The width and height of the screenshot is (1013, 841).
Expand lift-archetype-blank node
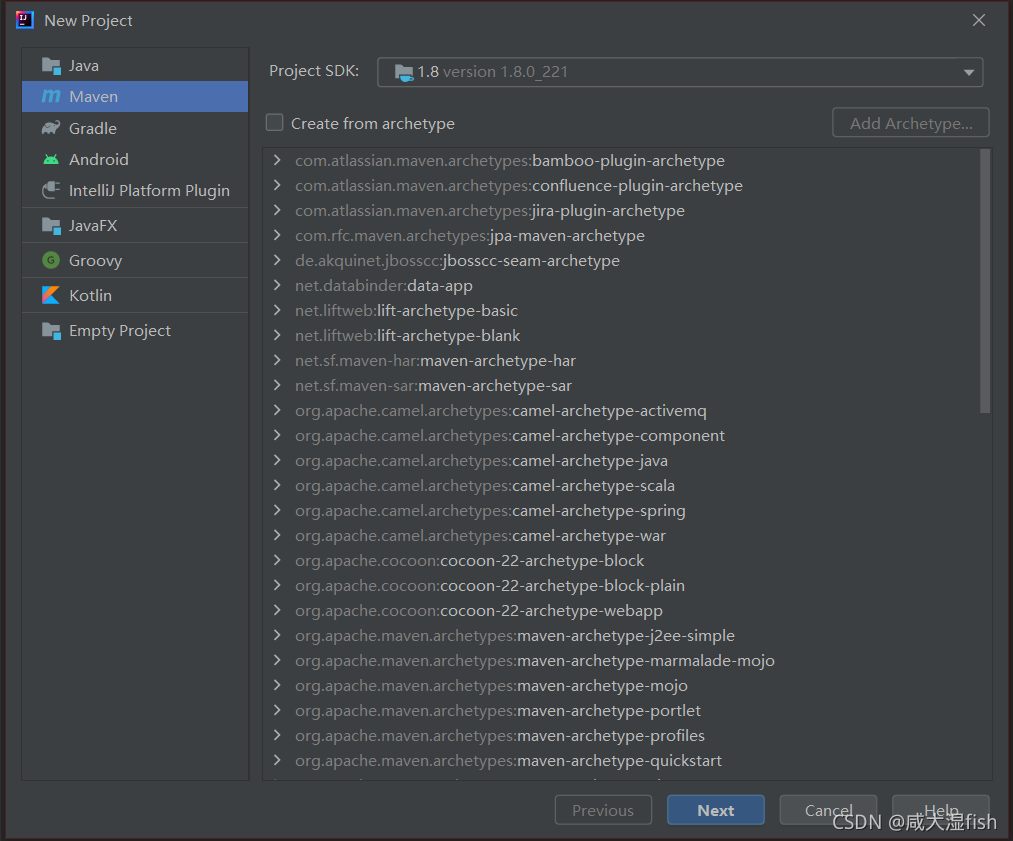pos(277,335)
